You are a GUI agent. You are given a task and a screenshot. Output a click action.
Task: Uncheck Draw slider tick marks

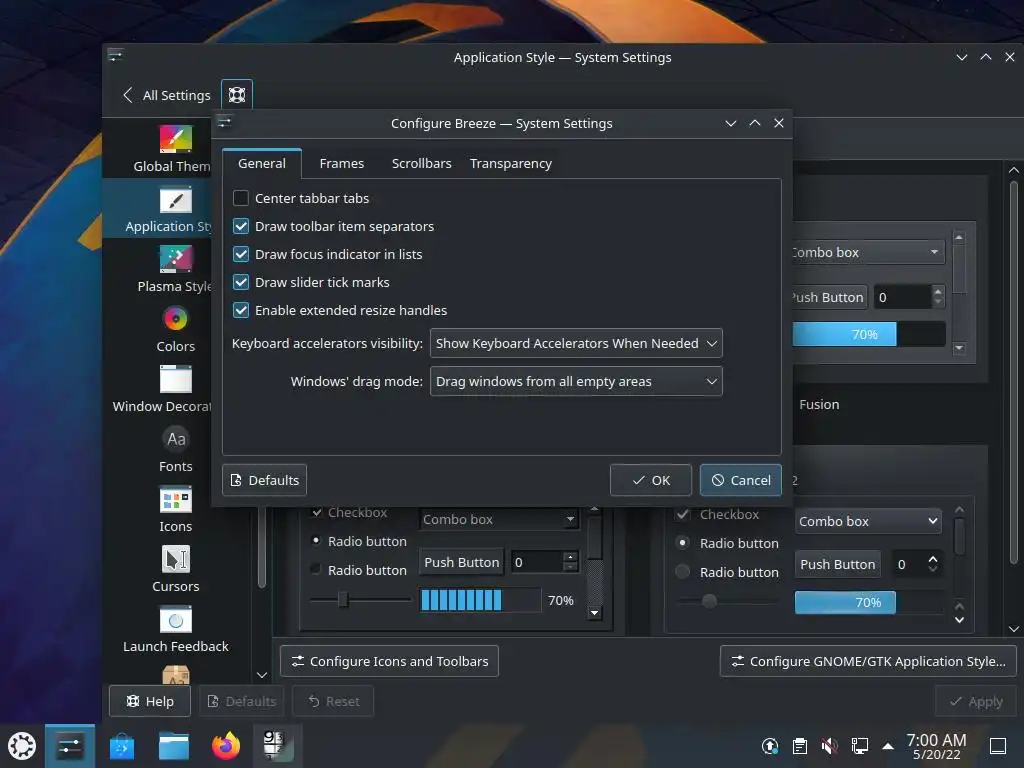[x=241, y=282]
